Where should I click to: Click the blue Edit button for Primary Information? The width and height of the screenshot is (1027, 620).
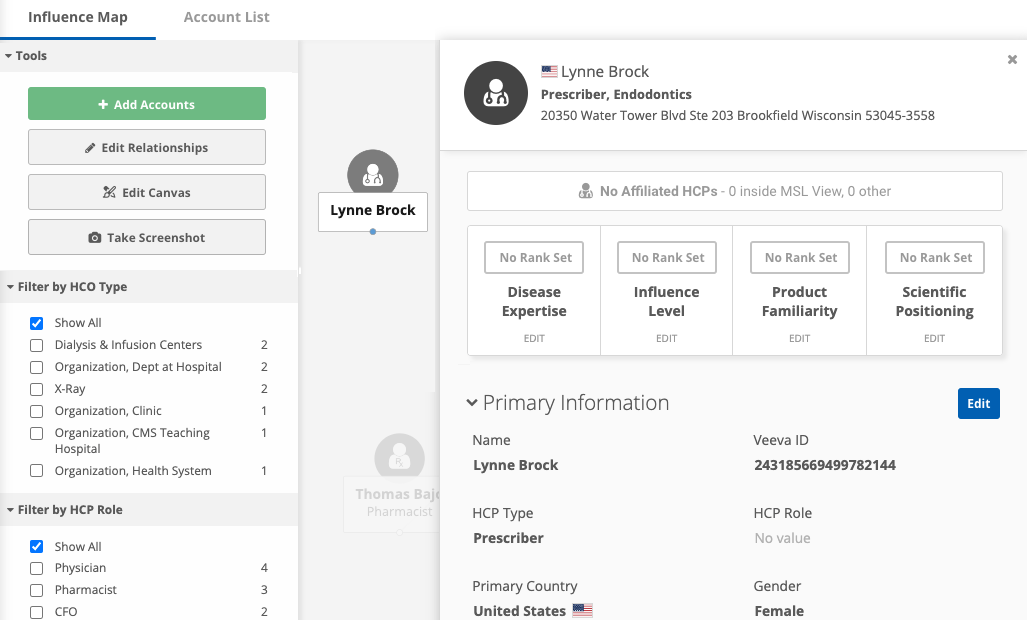pos(978,403)
